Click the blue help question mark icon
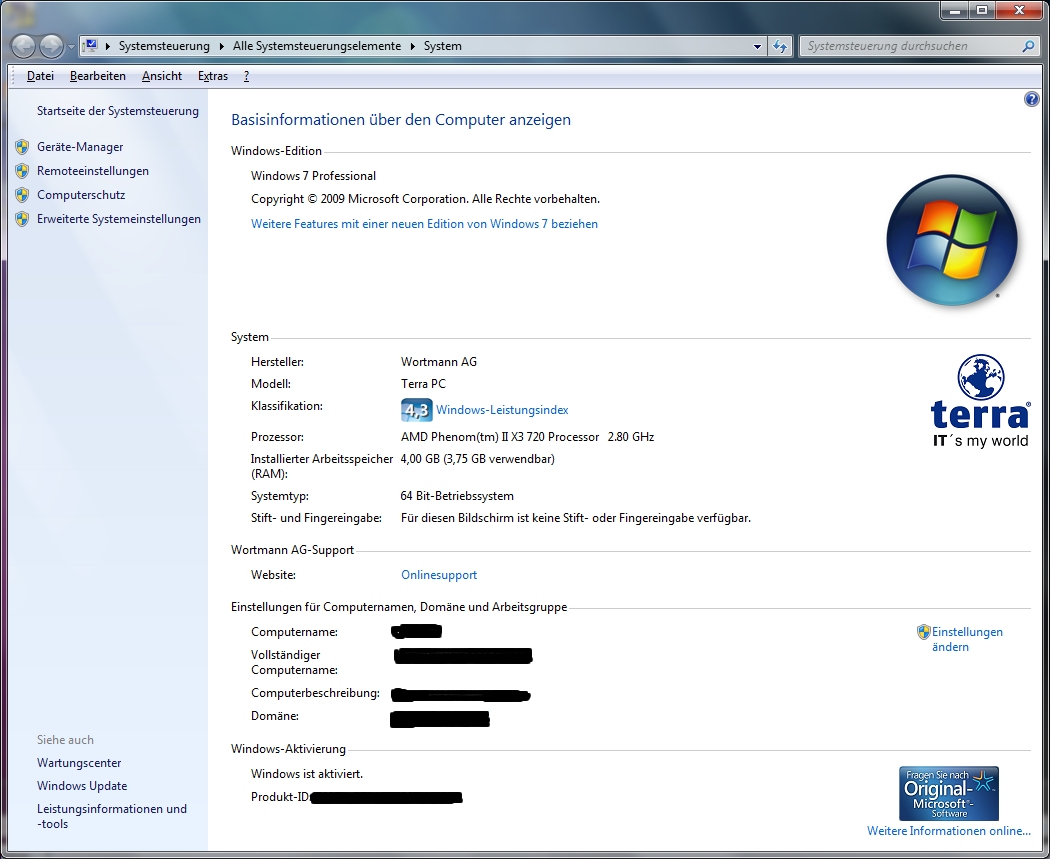 pos(1031,100)
